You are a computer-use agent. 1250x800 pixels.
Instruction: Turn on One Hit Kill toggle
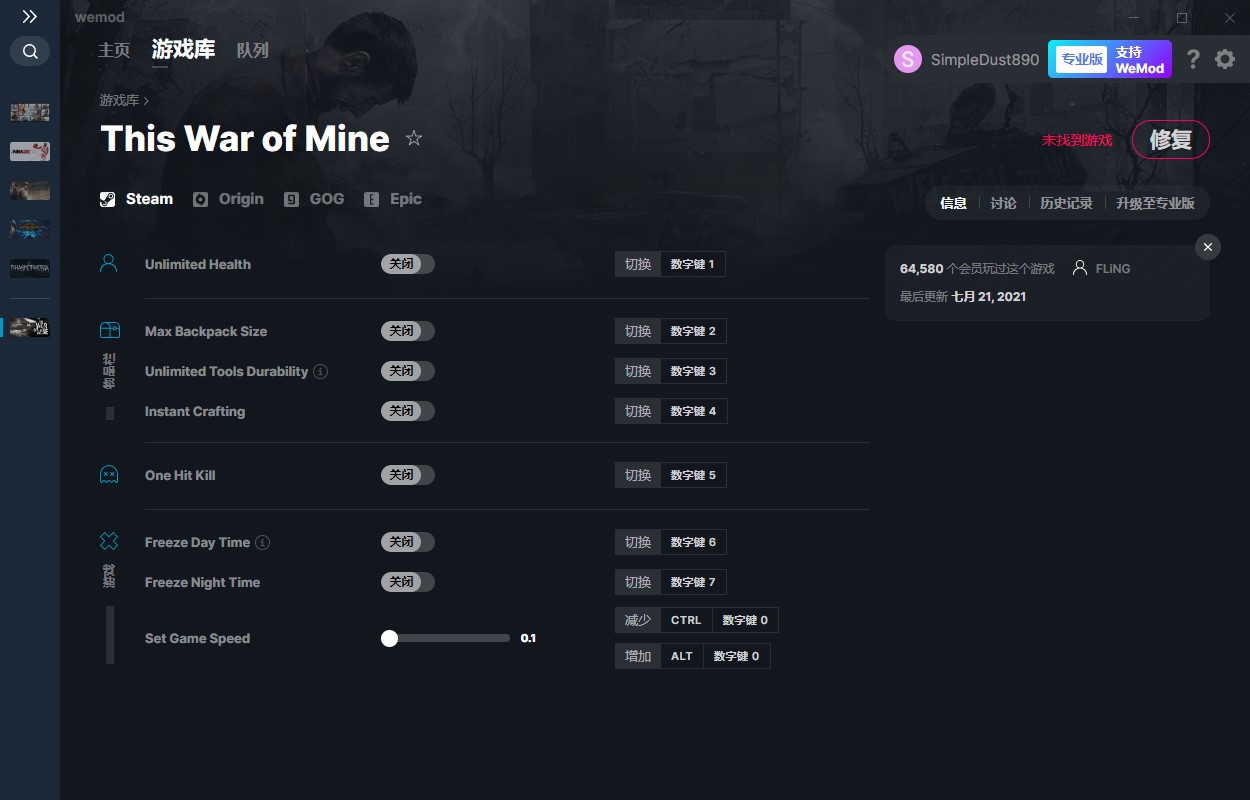click(x=407, y=475)
